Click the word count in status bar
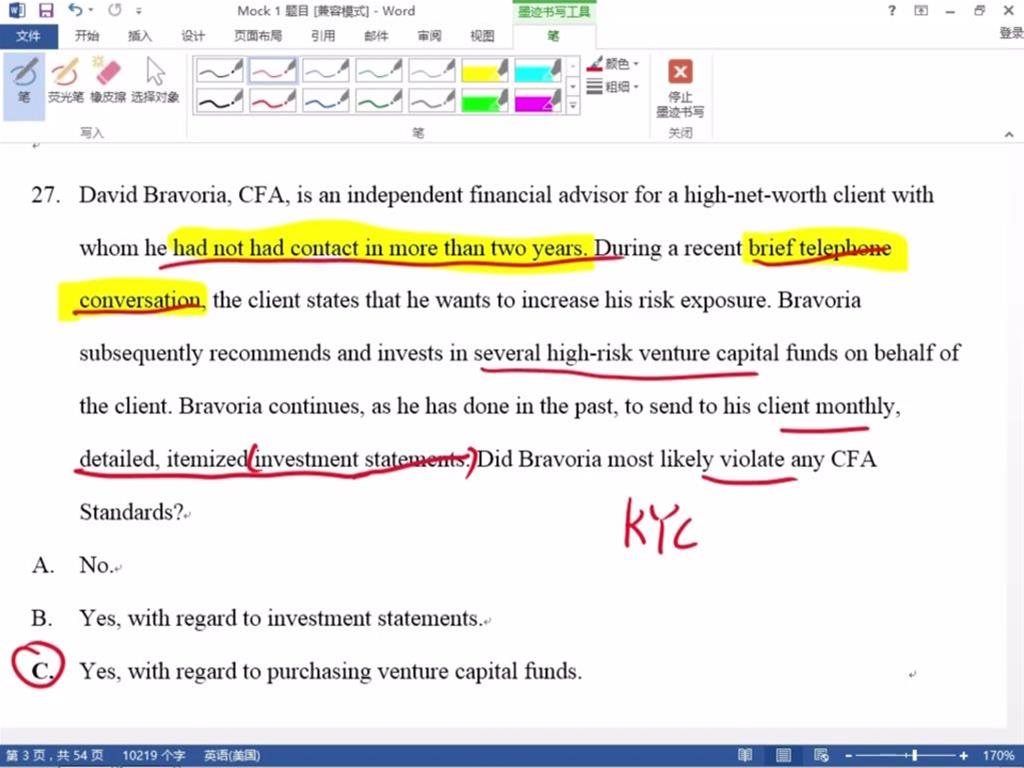1024x768 pixels. coord(153,756)
